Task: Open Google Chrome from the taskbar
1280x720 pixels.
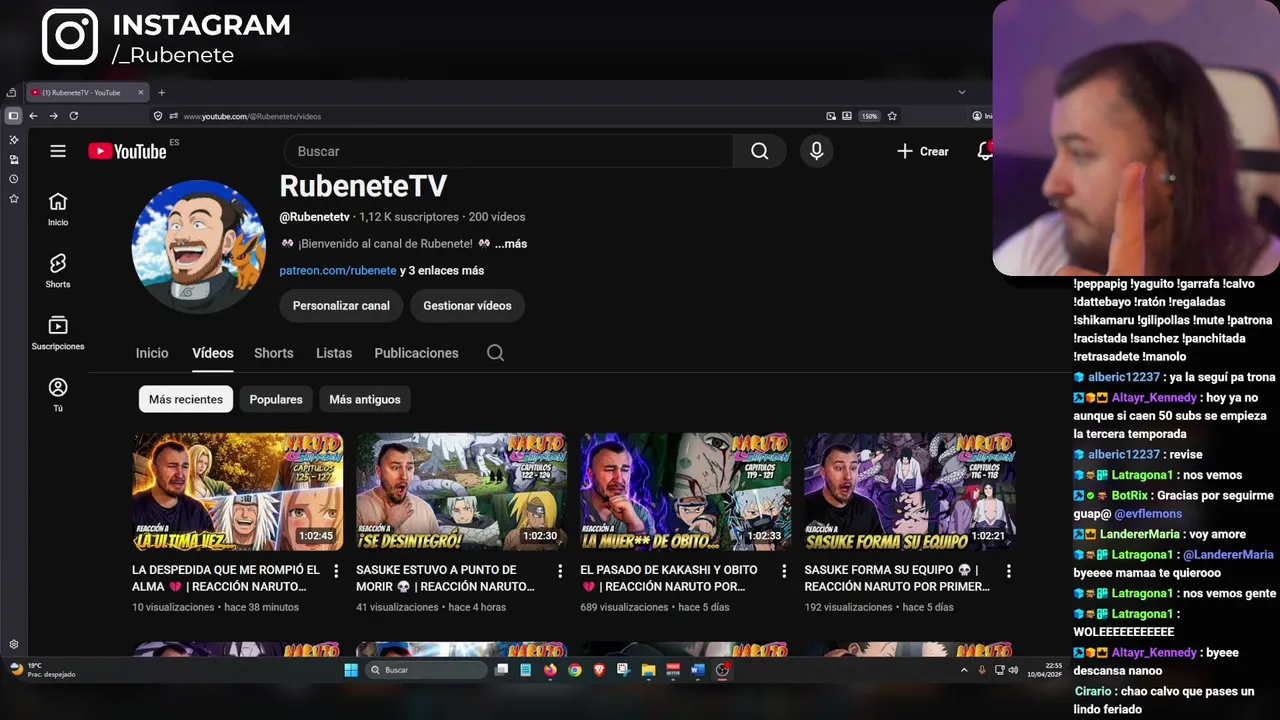Action: coord(575,670)
